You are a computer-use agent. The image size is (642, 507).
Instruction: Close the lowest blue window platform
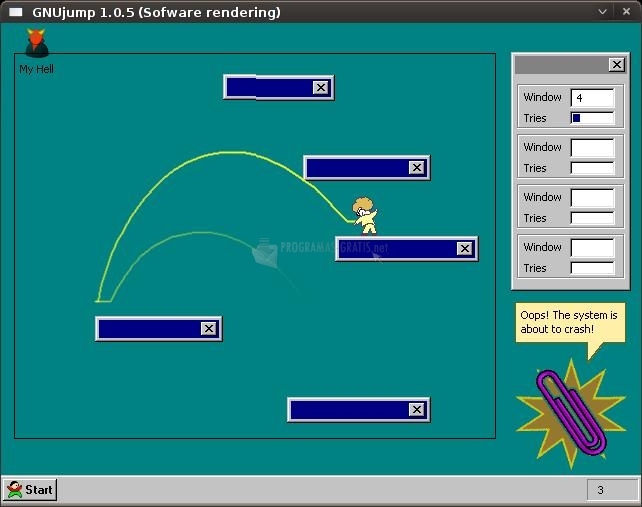pyautogui.click(x=416, y=410)
